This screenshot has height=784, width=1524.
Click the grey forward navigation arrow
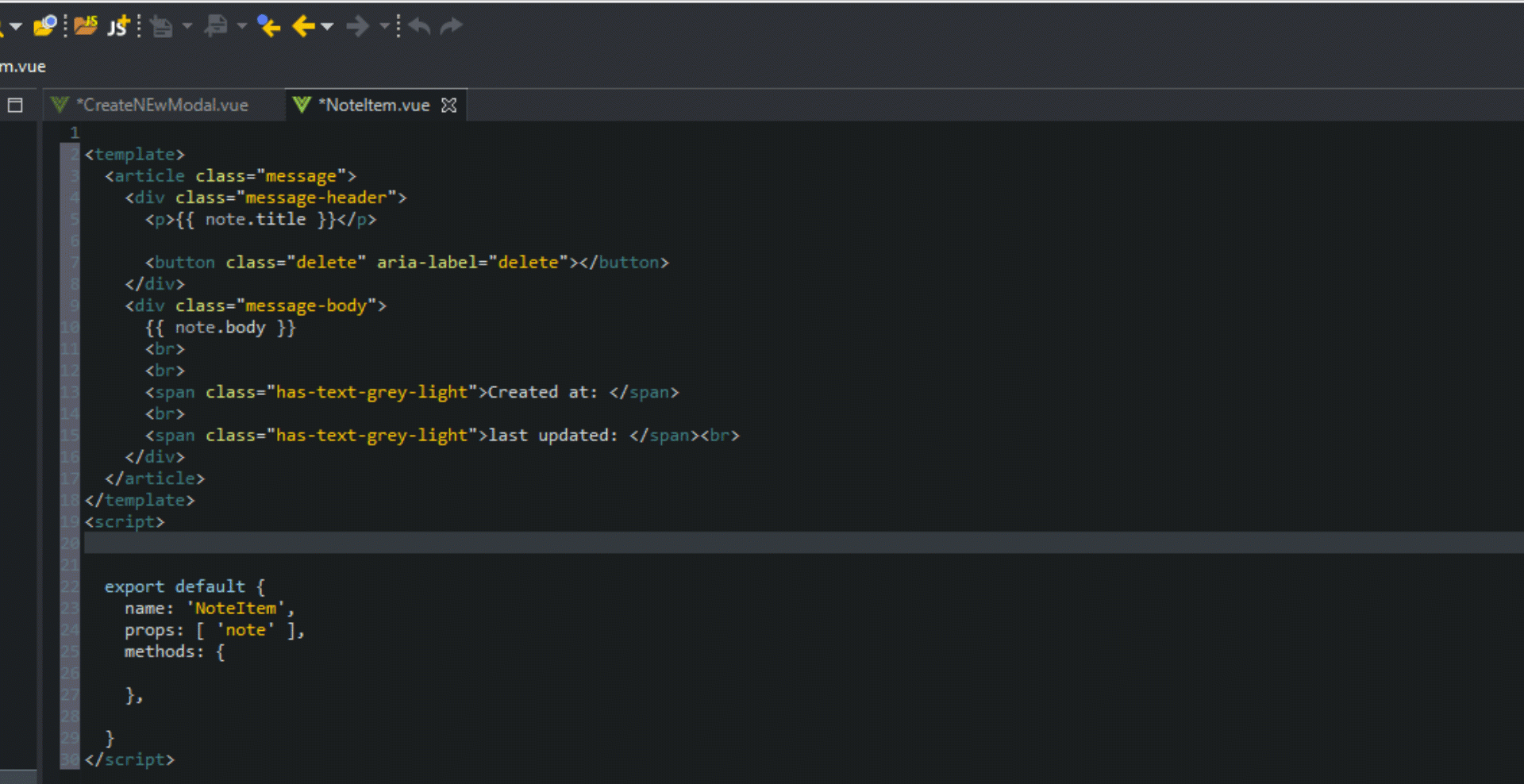357,27
